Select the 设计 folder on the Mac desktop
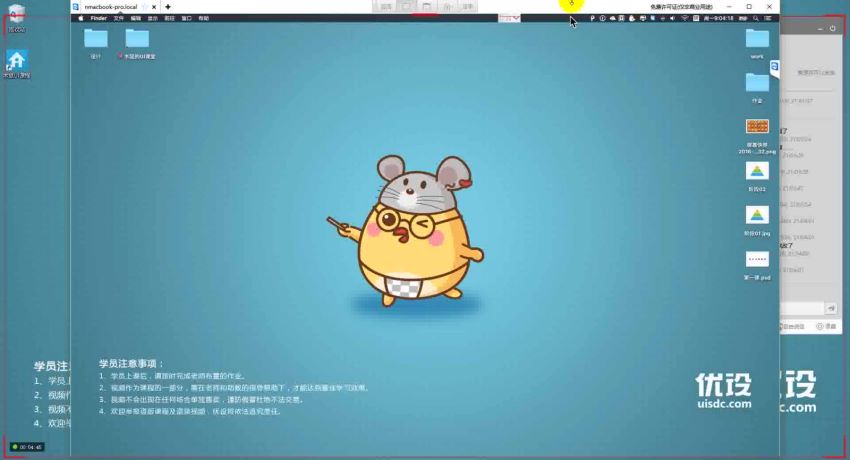 click(x=96, y=43)
